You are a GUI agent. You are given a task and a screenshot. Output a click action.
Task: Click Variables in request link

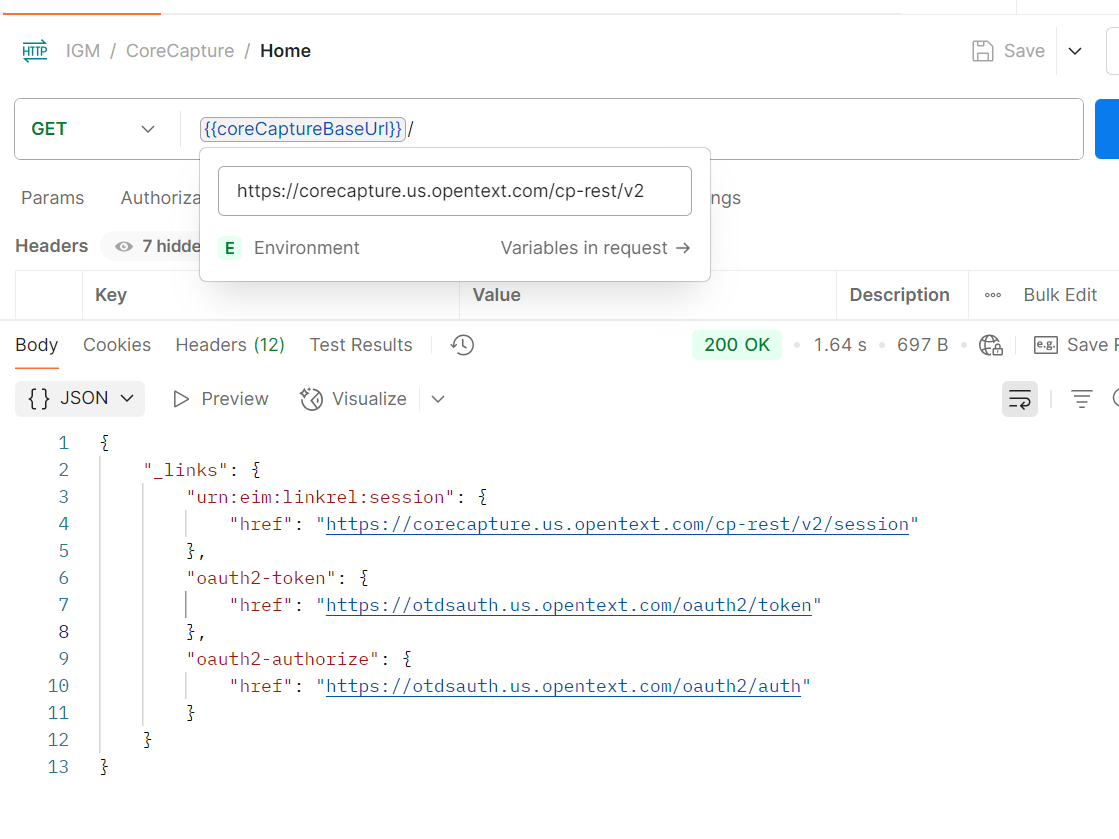coord(595,248)
